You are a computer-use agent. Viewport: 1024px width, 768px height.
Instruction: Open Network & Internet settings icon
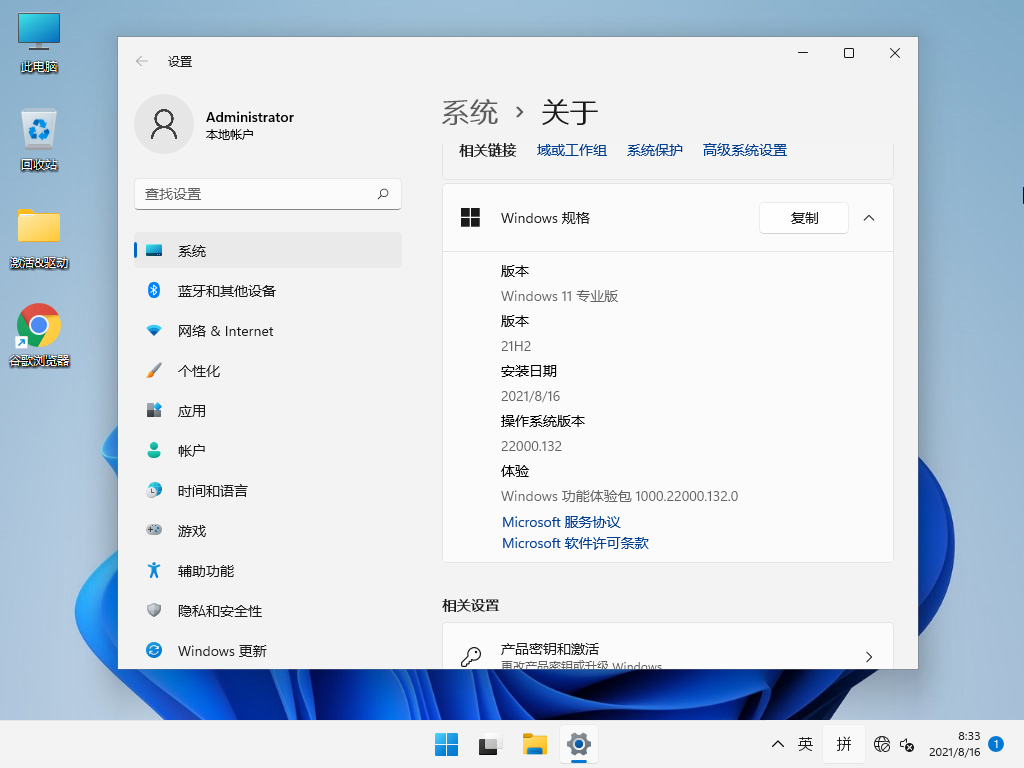154,331
